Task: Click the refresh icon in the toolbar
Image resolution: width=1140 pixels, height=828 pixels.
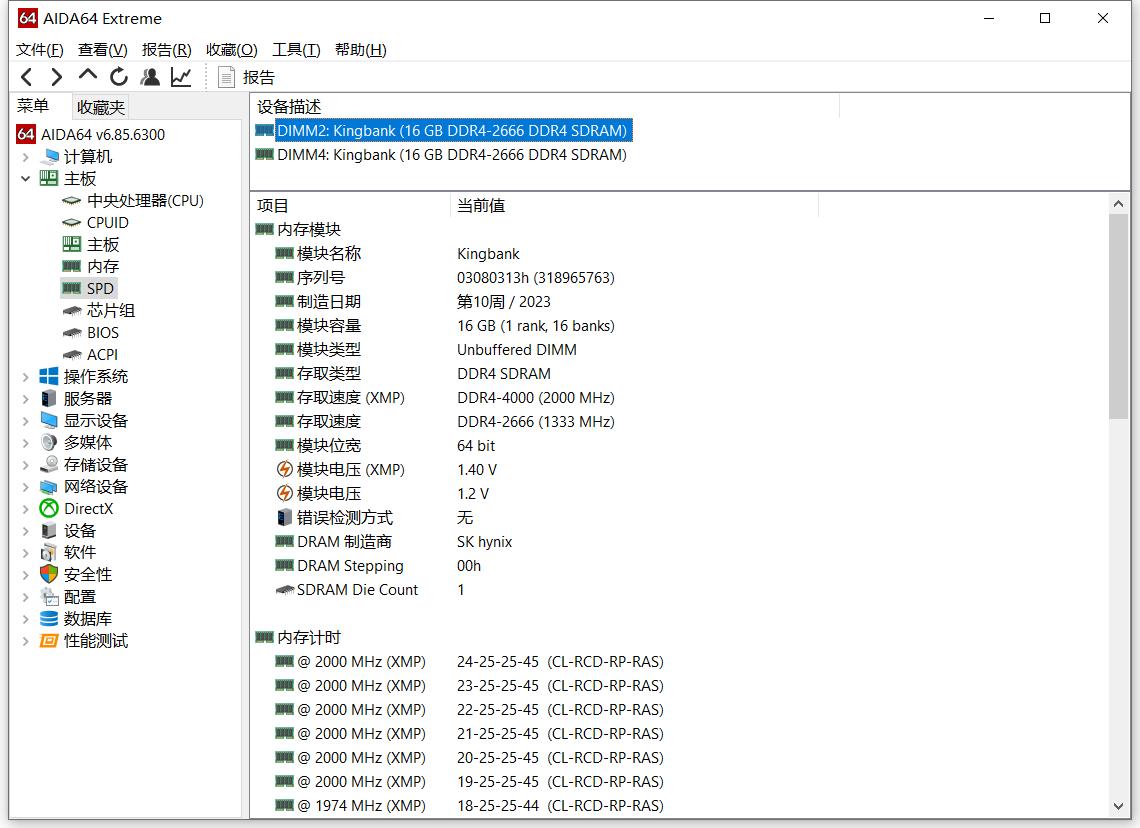Action: click(118, 76)
